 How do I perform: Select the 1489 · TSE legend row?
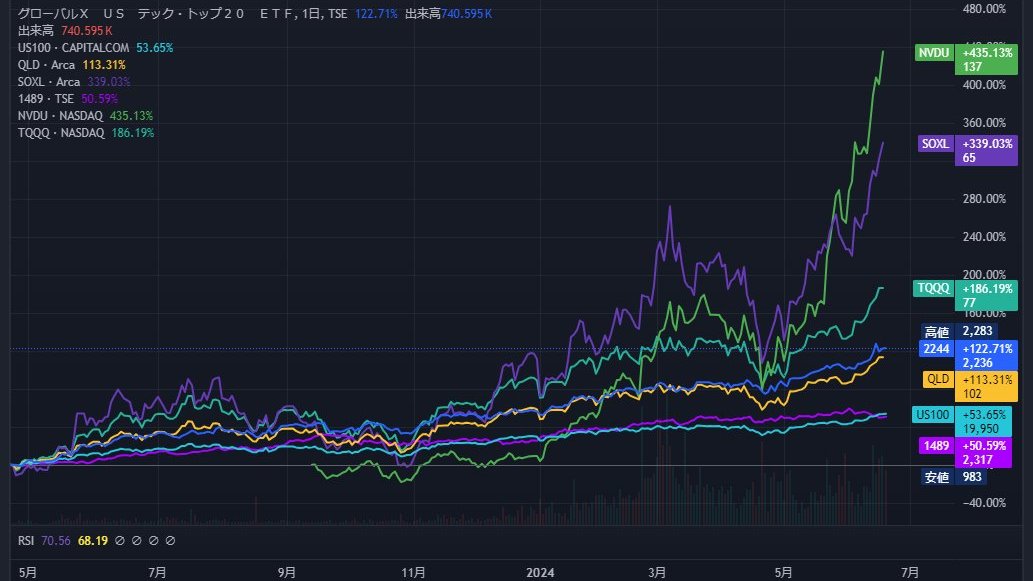[x=68, y=99]
